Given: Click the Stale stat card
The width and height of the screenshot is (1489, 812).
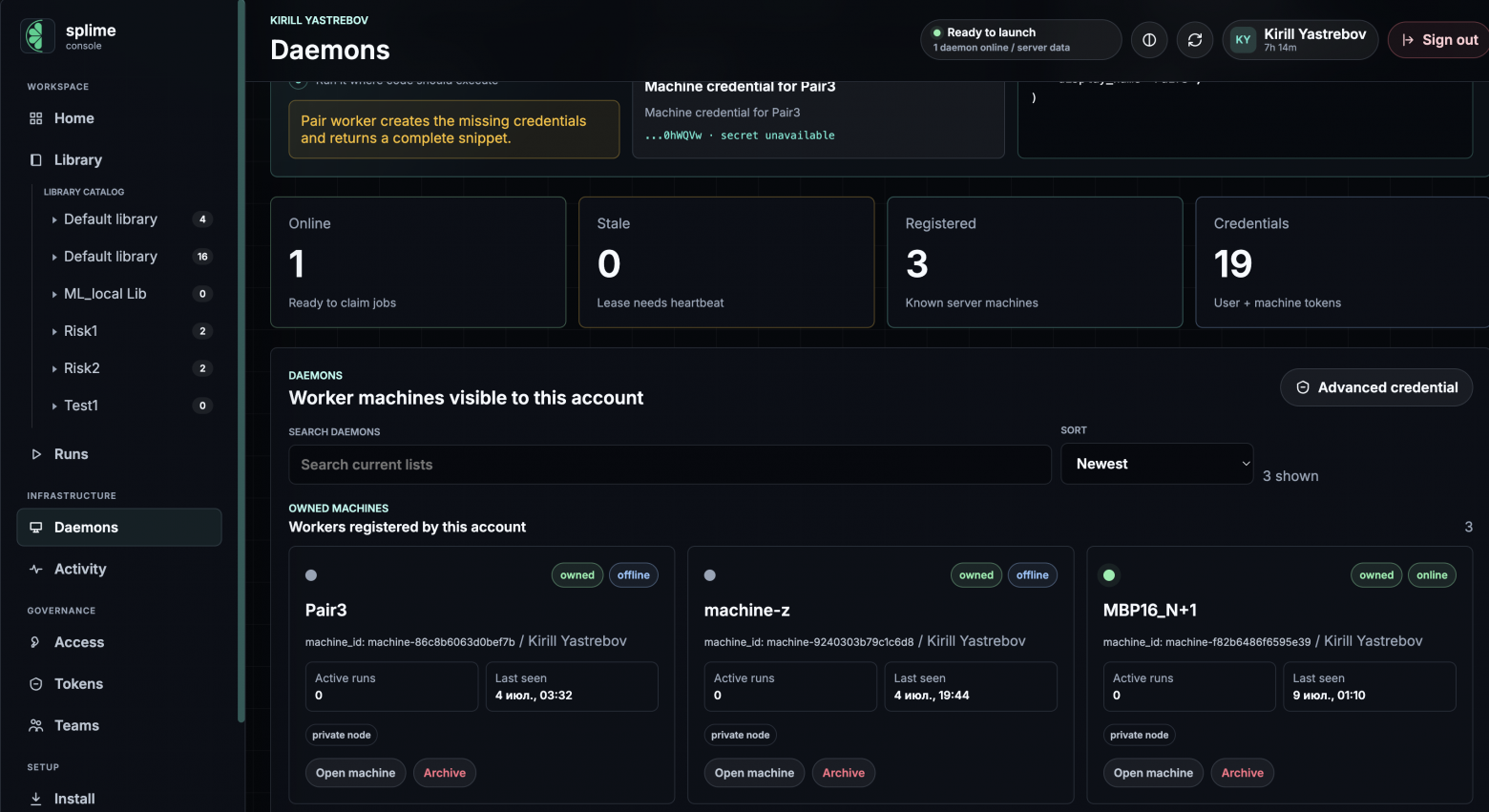Looking at the screenshot, I should tap(726, 262).
